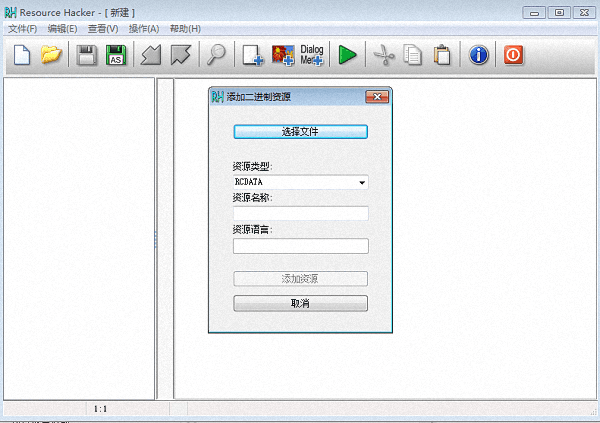Click the blue info icon
This screenshot has height=423, width=600.
tap(478, 55)
